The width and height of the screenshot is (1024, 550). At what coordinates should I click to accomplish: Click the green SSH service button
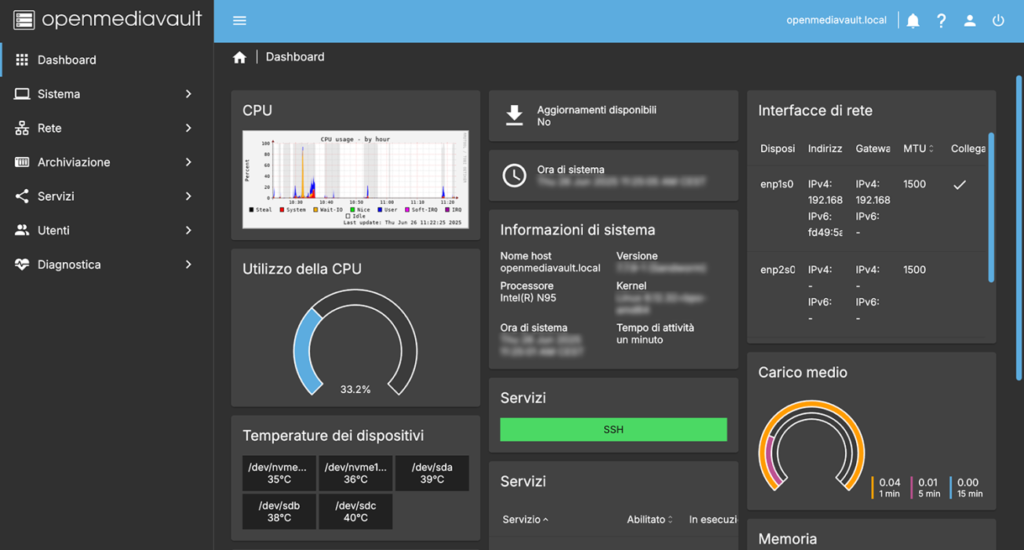613,429
